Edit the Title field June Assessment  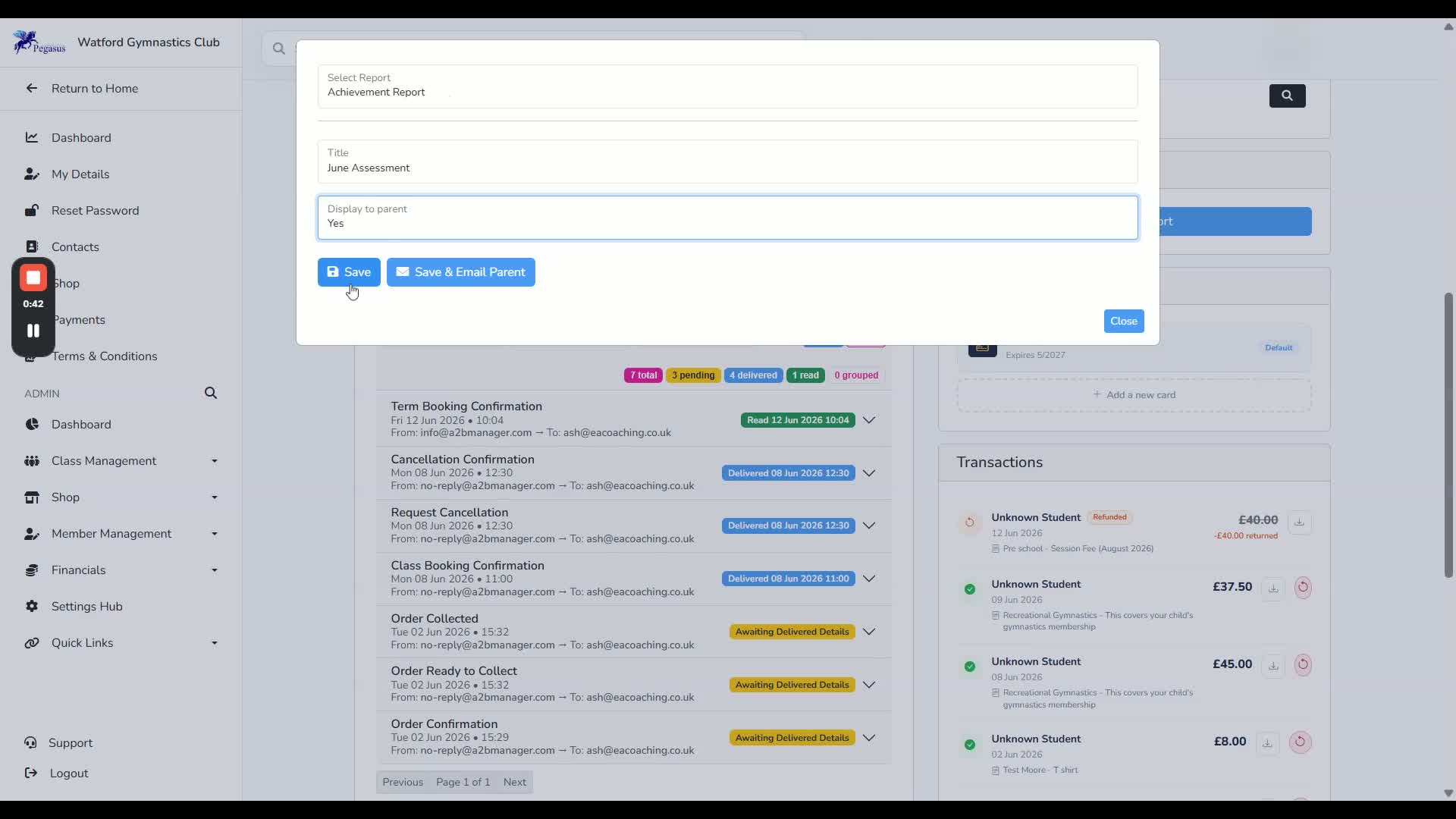pos(728,161)
